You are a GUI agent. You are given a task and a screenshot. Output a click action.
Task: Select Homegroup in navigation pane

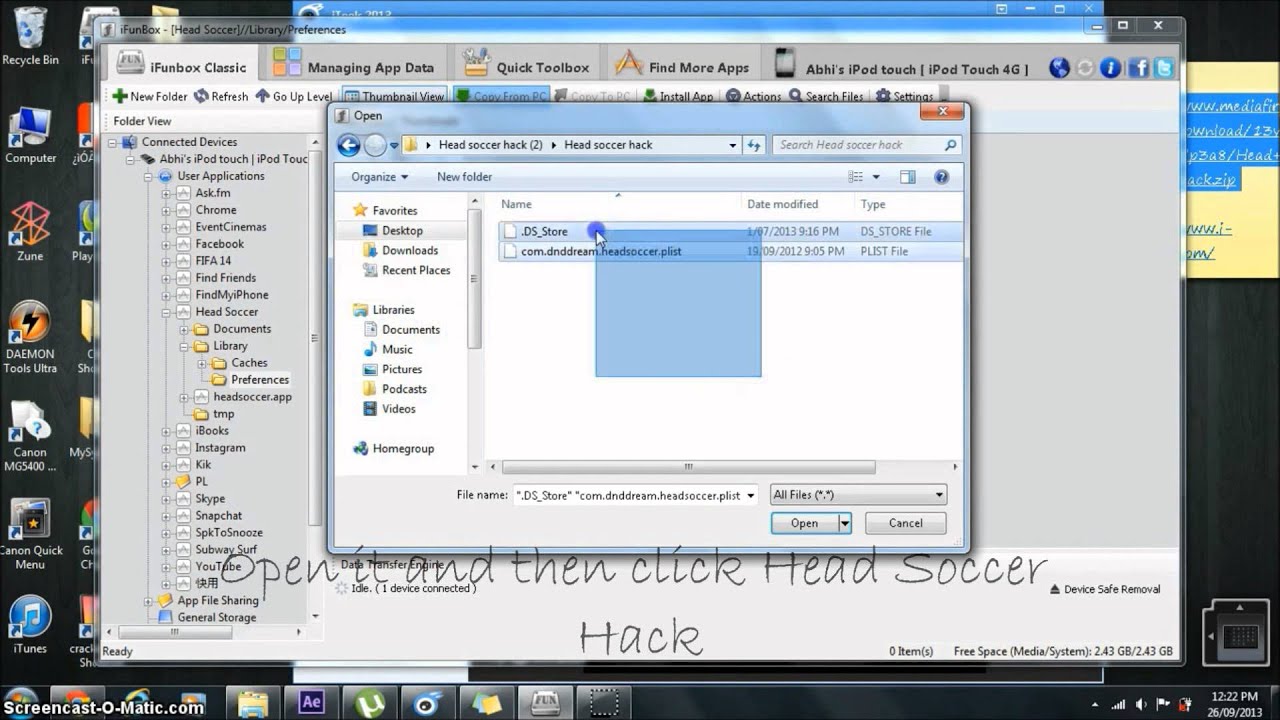tap(403, 449)
